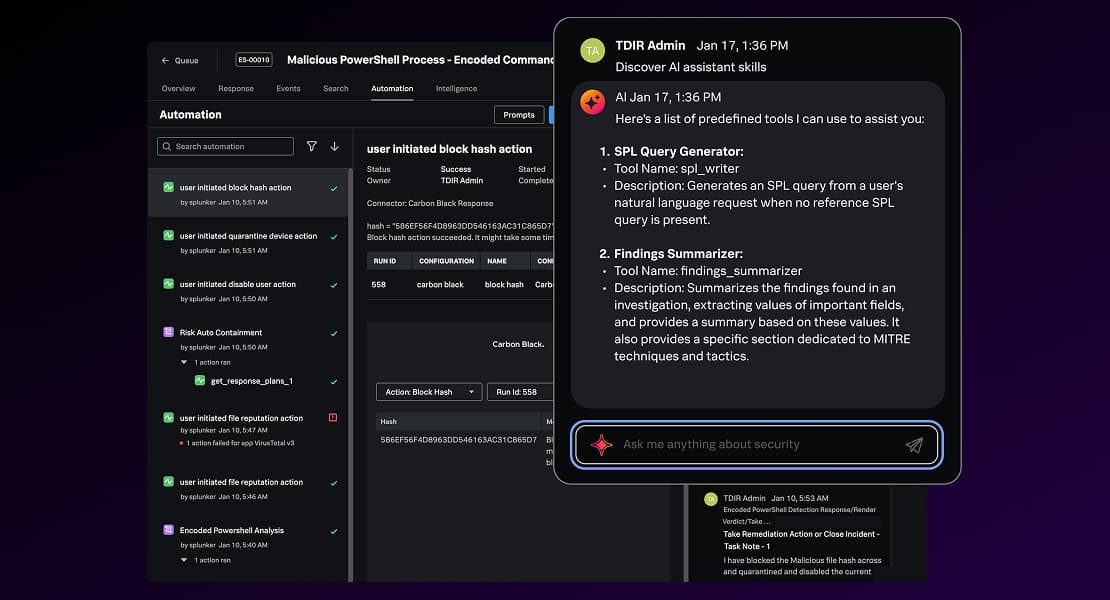Click the Encoded Powershell Analysis playbook icon
The image size is (1110, 600).
pyautogui.click(x=168, y=530)
